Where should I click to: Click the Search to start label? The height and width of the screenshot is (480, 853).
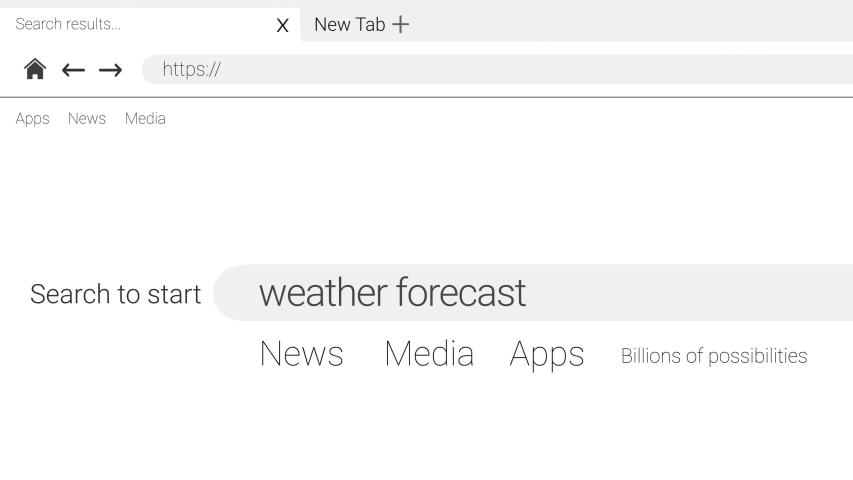click(115, 294)
